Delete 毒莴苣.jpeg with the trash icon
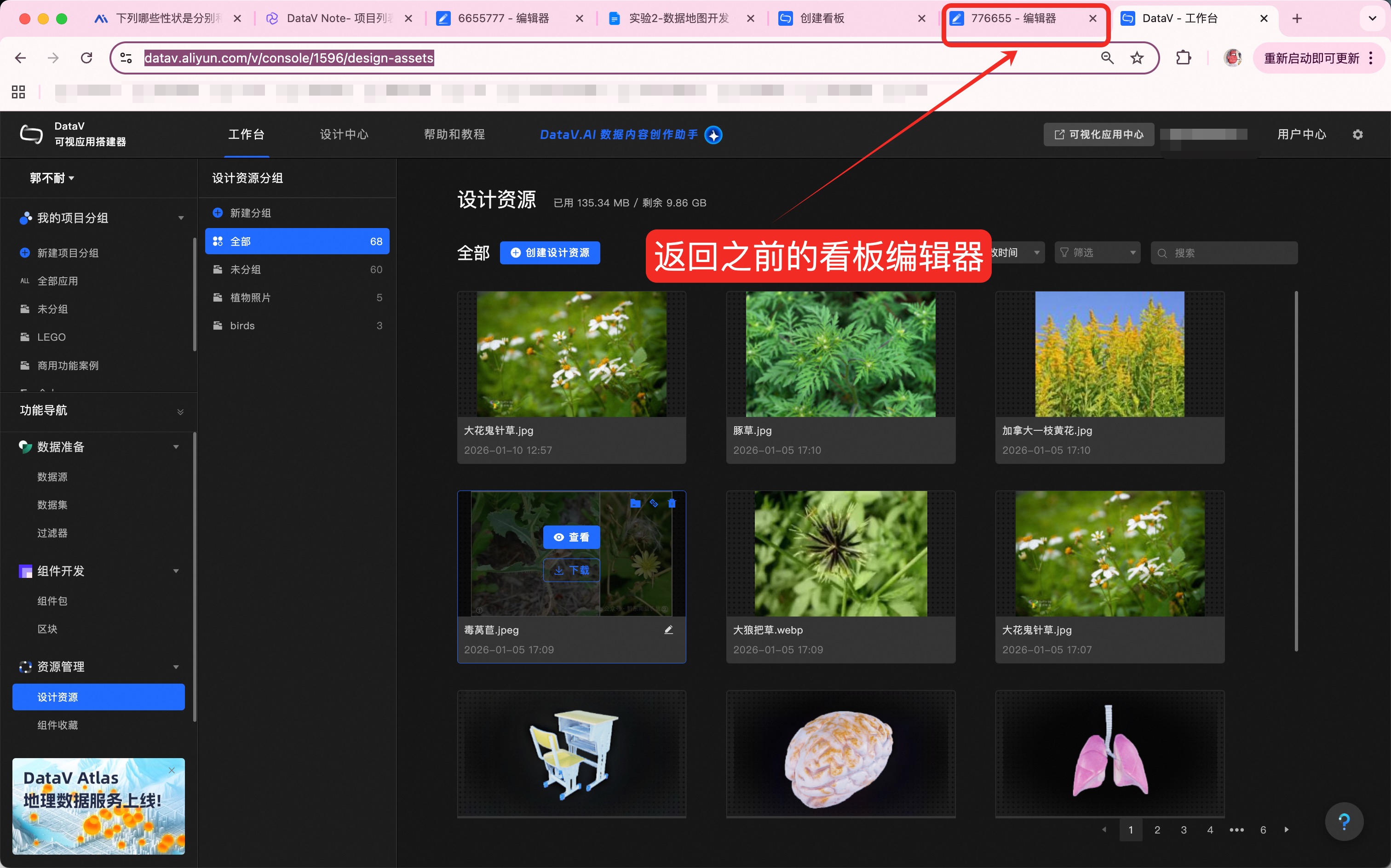The width and height of the screenshot is (1391, 868). click(x=672, y=503)
